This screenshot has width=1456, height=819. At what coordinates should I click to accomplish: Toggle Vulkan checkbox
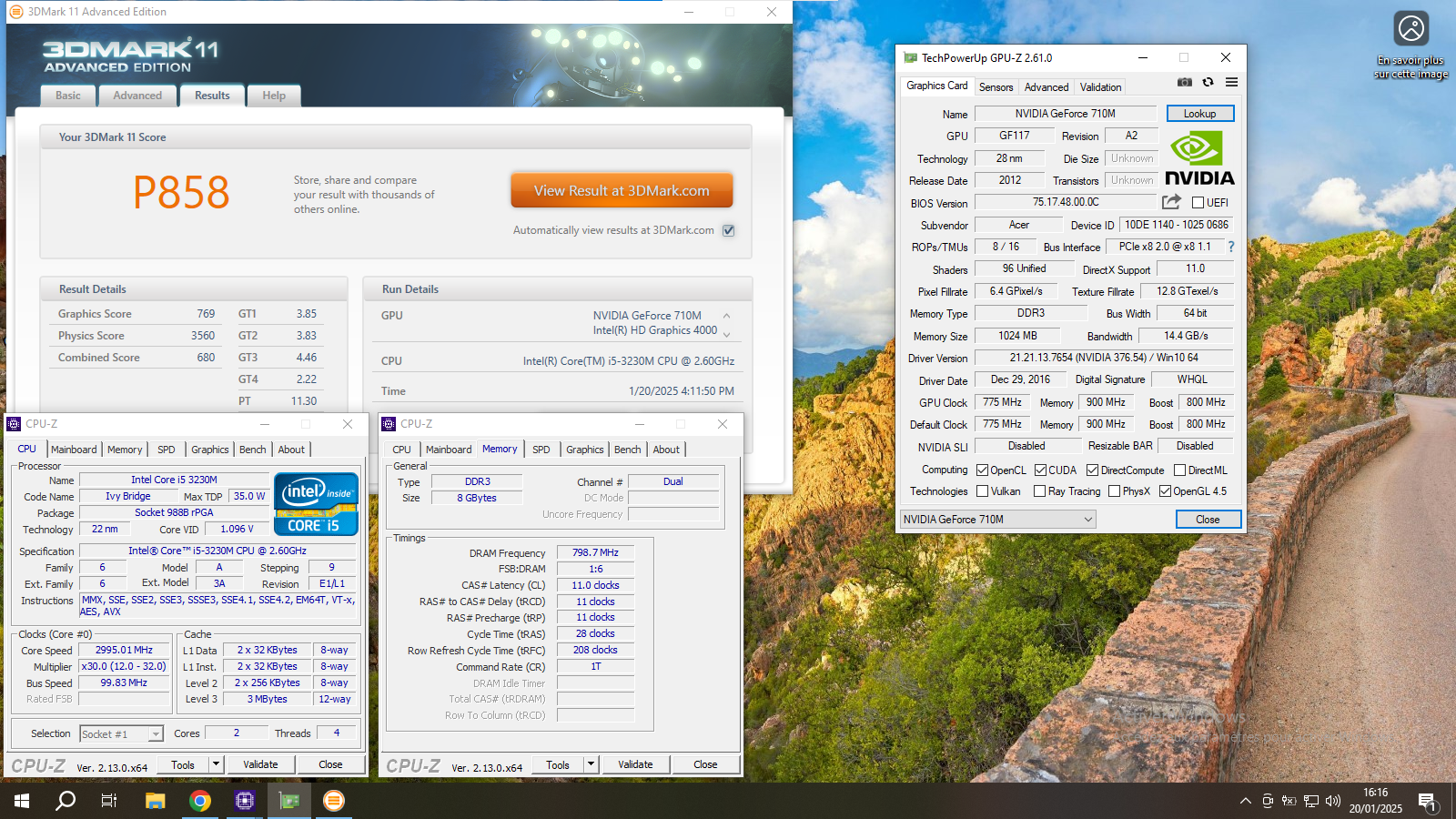point(982,491)
